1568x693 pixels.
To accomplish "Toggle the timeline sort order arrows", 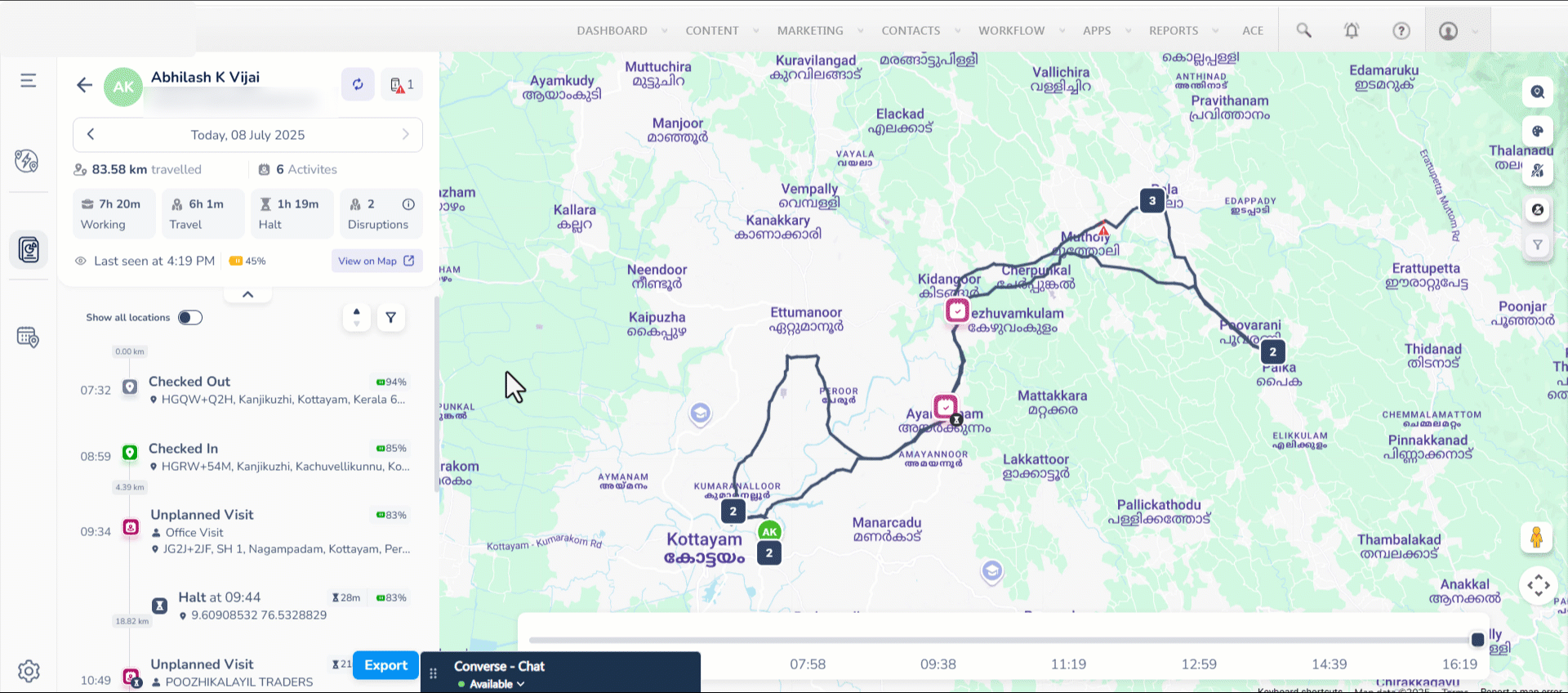I will click(x=356, y=317).
